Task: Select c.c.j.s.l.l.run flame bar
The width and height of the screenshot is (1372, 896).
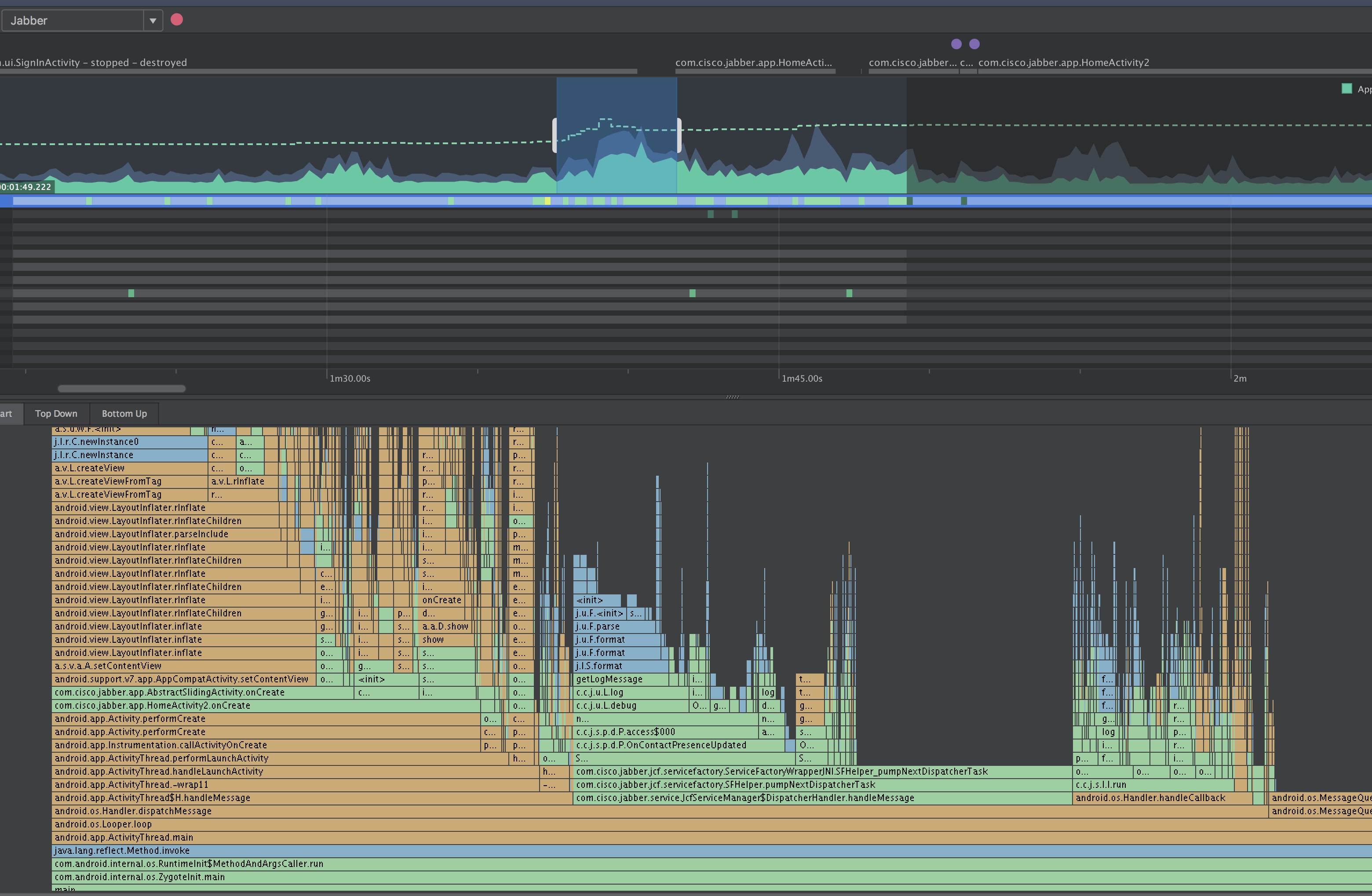Action: tap(1153, 785)
